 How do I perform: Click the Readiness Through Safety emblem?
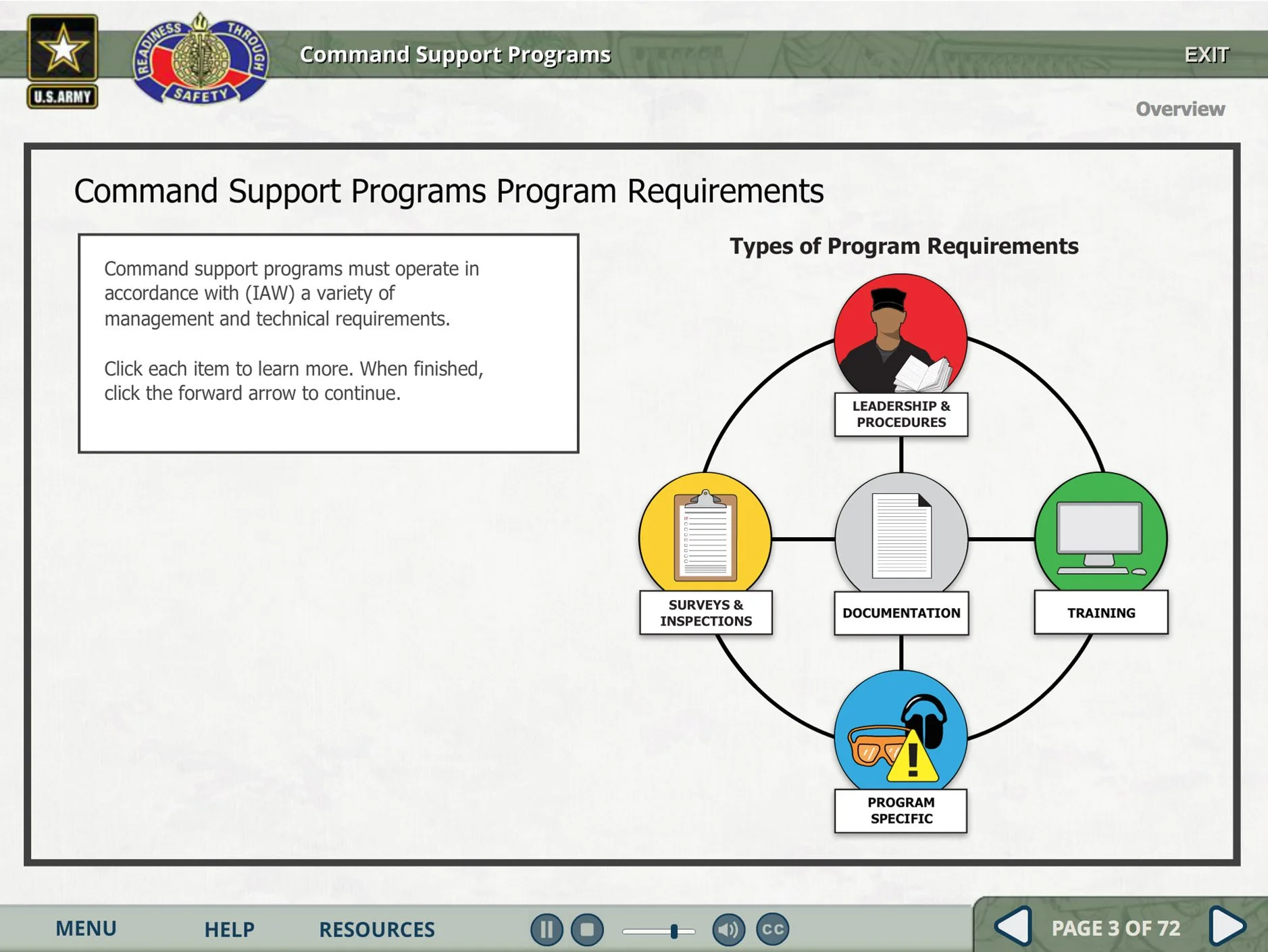pos(200,59)
